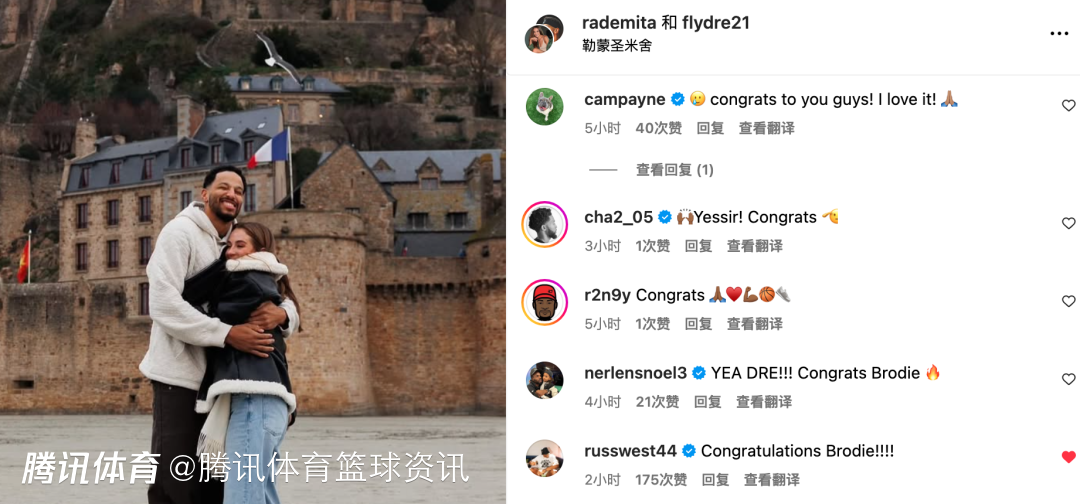Open nerlensnoel3's profile avatar

click(544, 380)
